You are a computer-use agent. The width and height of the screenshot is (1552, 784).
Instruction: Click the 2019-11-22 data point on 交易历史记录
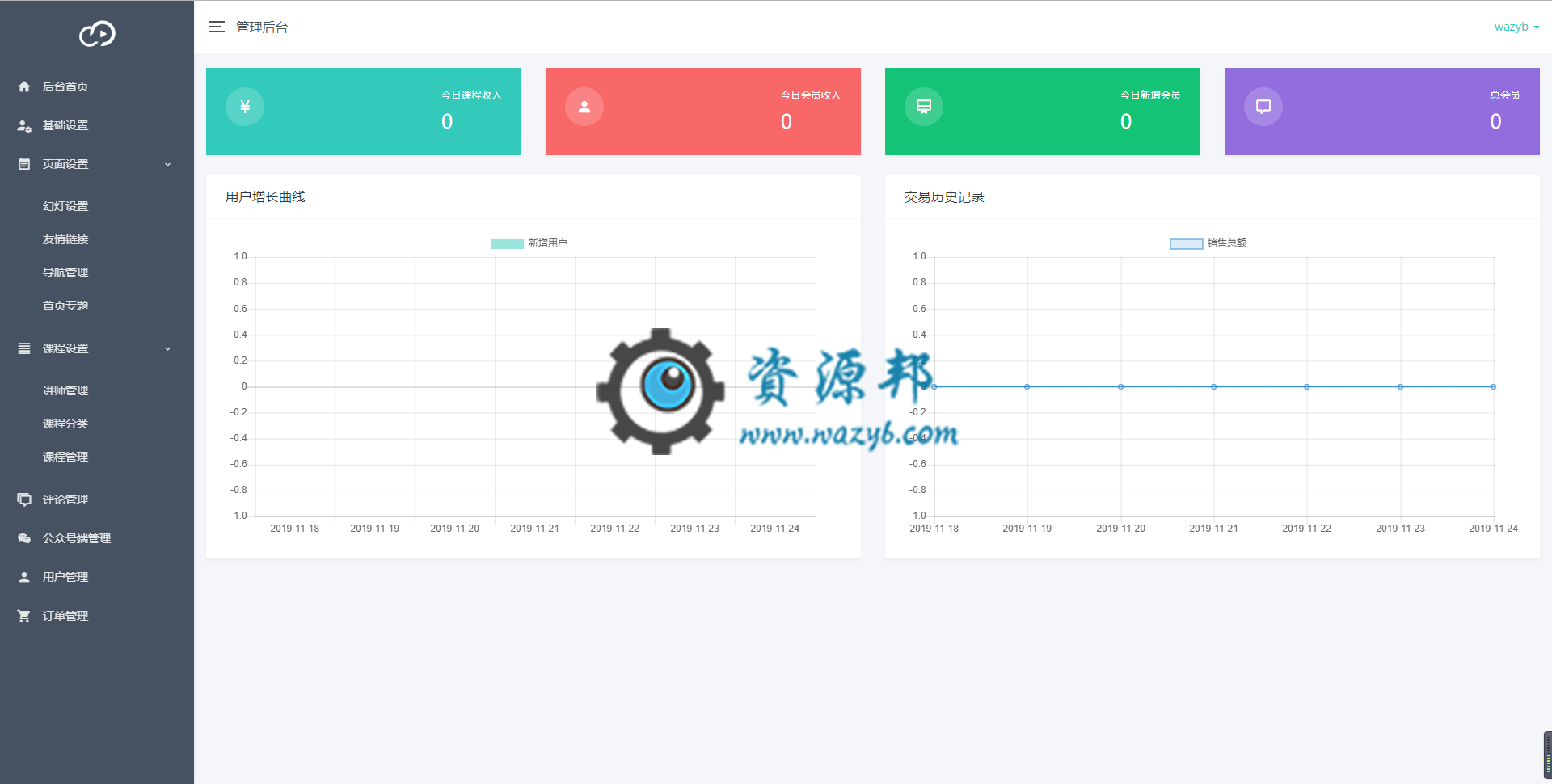(x=1307, y=386)
